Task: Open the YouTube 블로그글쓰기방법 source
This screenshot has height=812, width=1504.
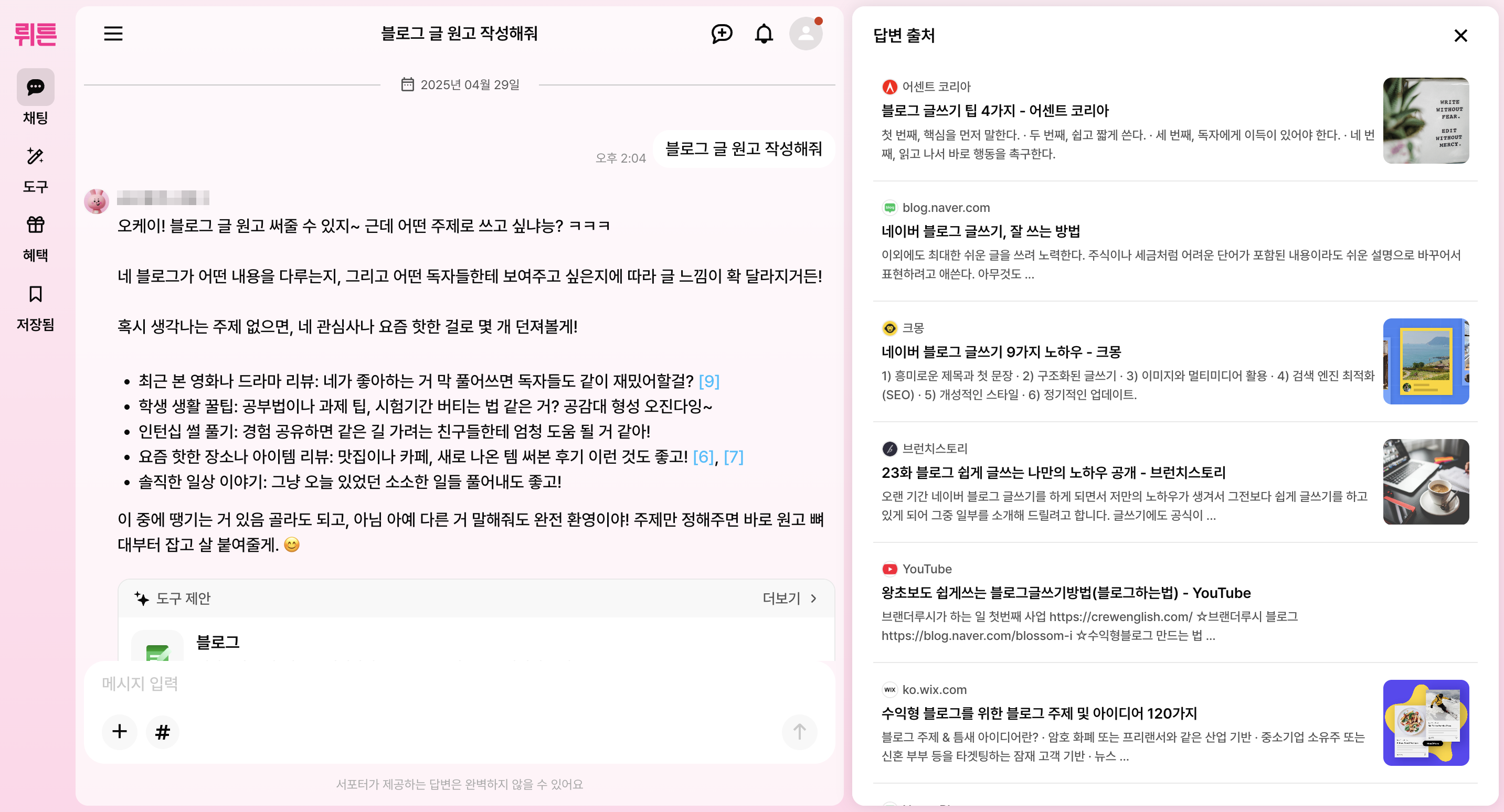Action: pos(1065,593)
